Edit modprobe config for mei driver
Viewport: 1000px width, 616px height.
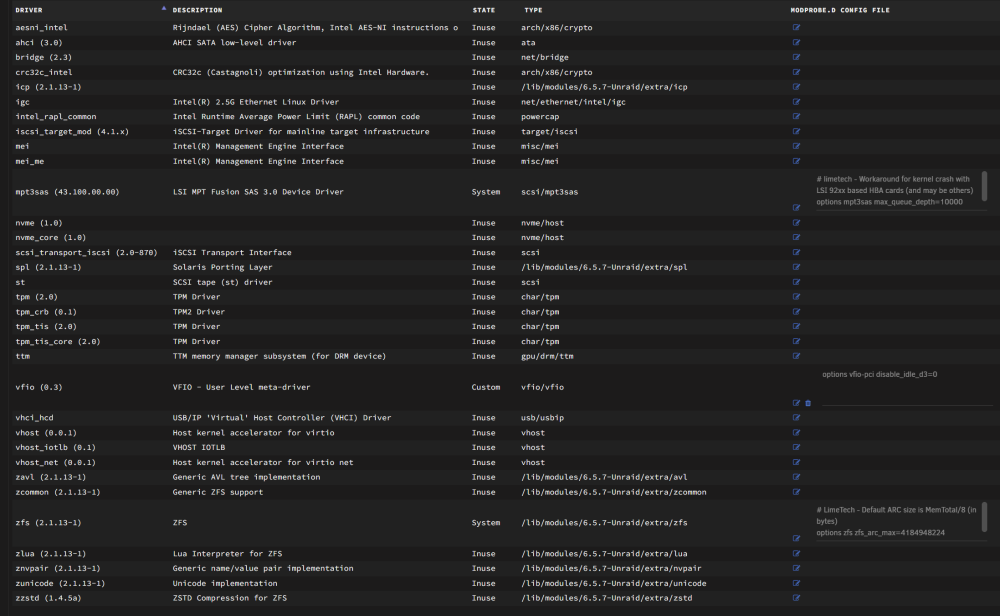pyautogui.click(x=796, y=146)
